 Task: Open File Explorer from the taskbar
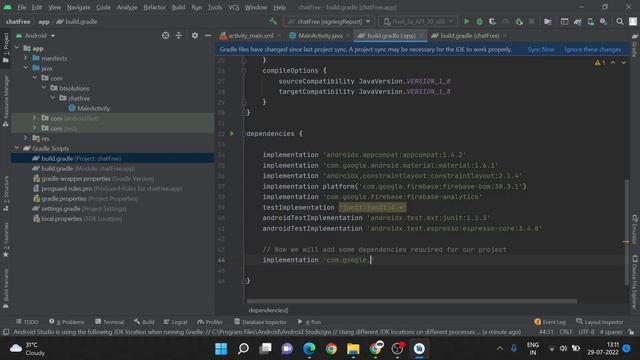point(353,349)
